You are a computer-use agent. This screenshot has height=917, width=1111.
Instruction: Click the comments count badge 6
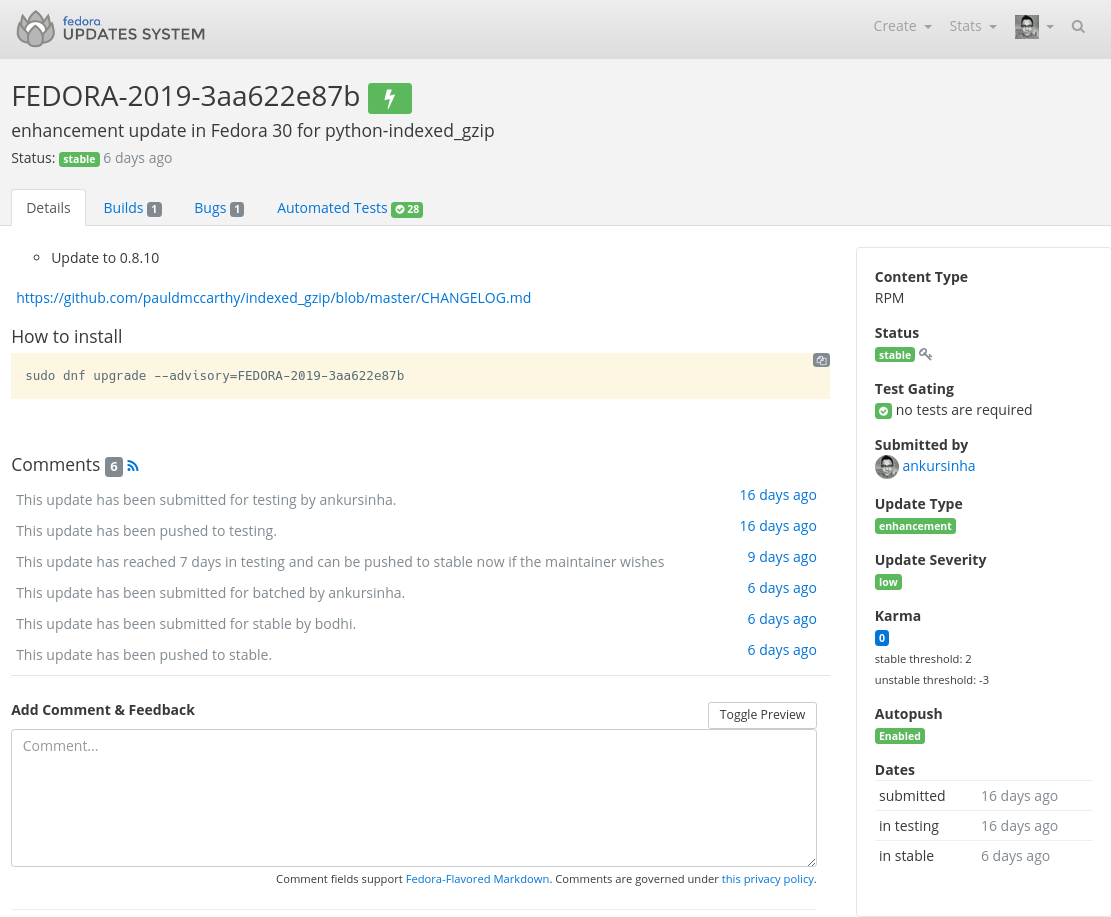pyautogui.click(x=113, y=466)
